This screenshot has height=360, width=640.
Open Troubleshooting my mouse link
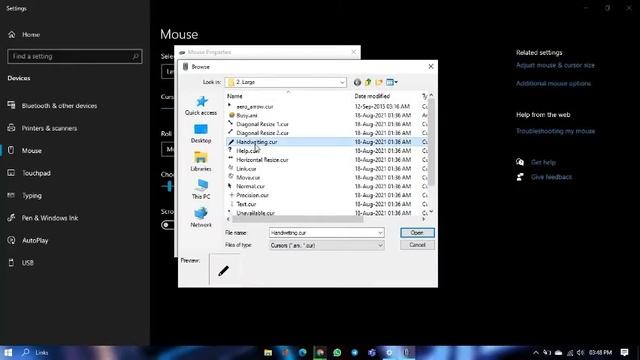(556, 131)
